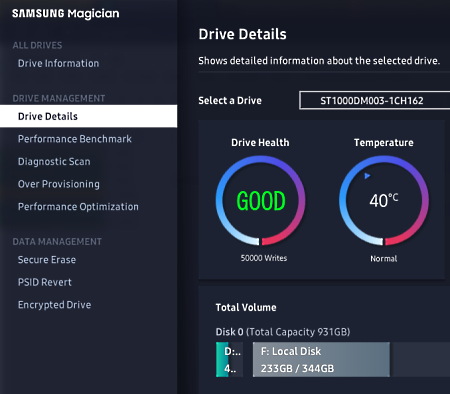Select Performance Optimization
Screen dimensions: 450x394
coord(78,207)
